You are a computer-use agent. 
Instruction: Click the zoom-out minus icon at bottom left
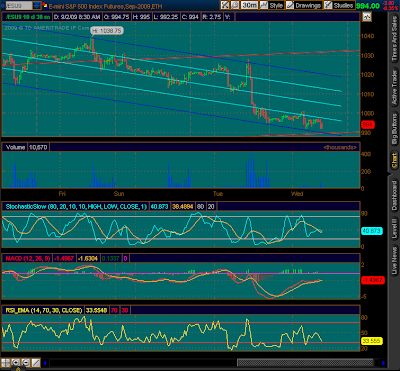click(26, 363)
